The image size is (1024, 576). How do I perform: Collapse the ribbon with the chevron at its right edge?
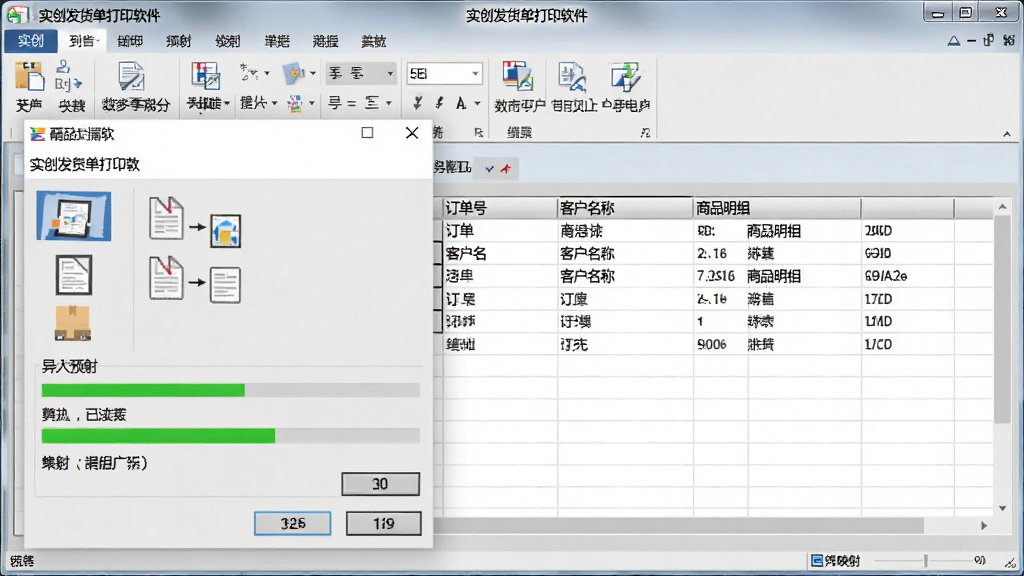(x=1007, y=134)
